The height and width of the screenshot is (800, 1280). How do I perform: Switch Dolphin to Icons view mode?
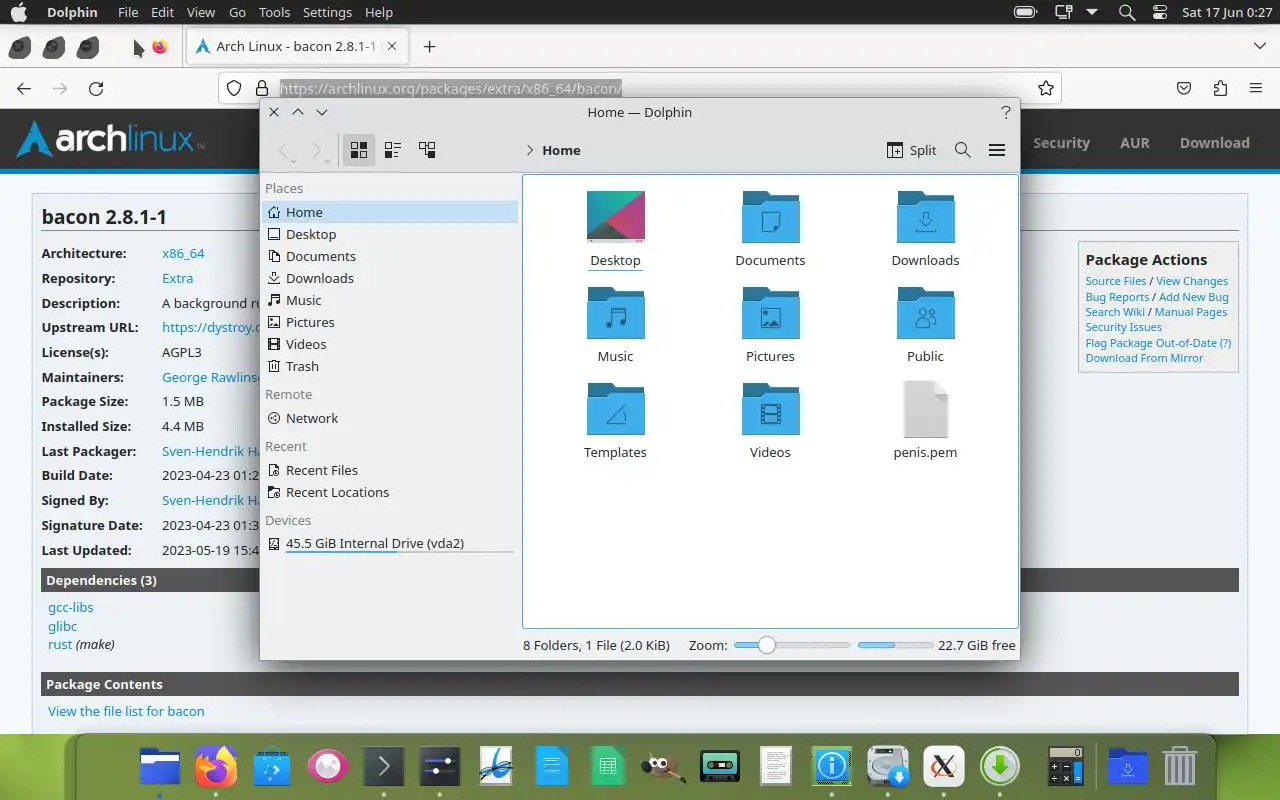(359, 150)
